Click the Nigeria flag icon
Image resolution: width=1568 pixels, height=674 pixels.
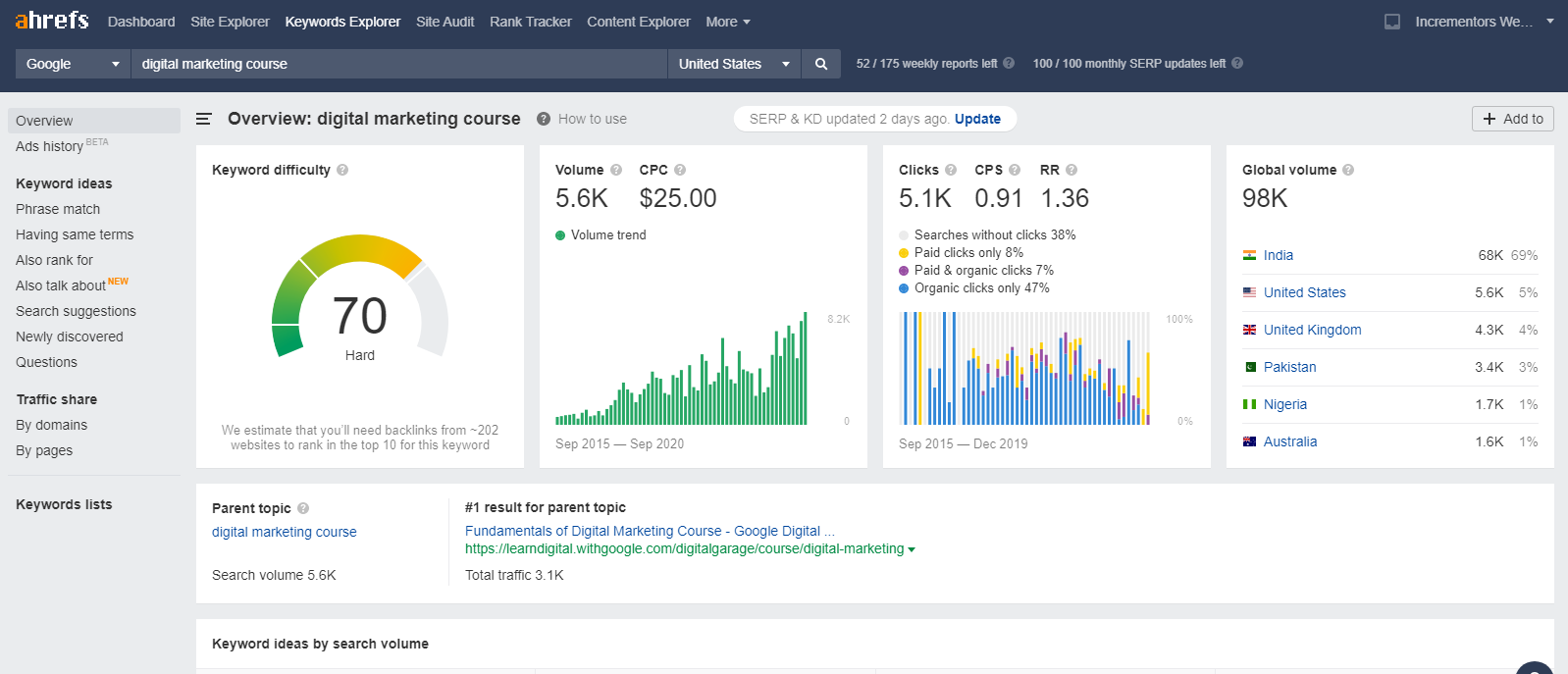click(x=1249, y=404)
